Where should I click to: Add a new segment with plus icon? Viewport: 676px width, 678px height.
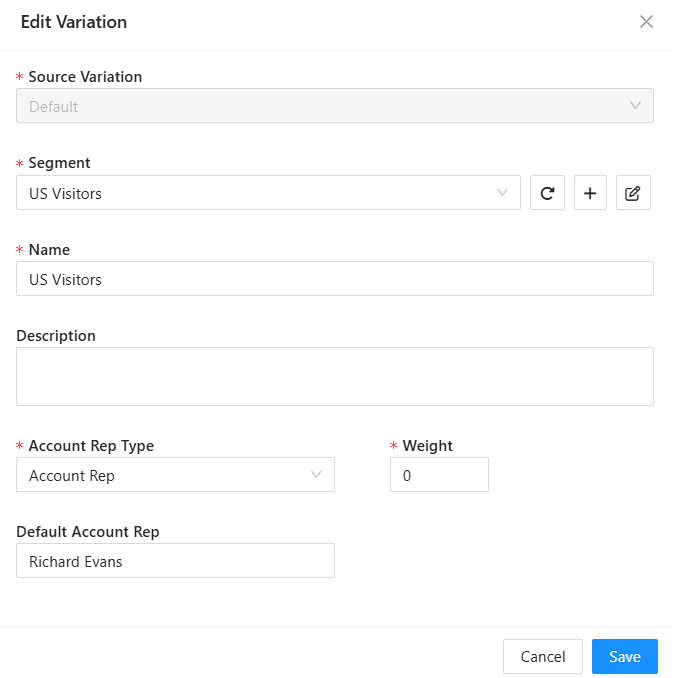590,193
